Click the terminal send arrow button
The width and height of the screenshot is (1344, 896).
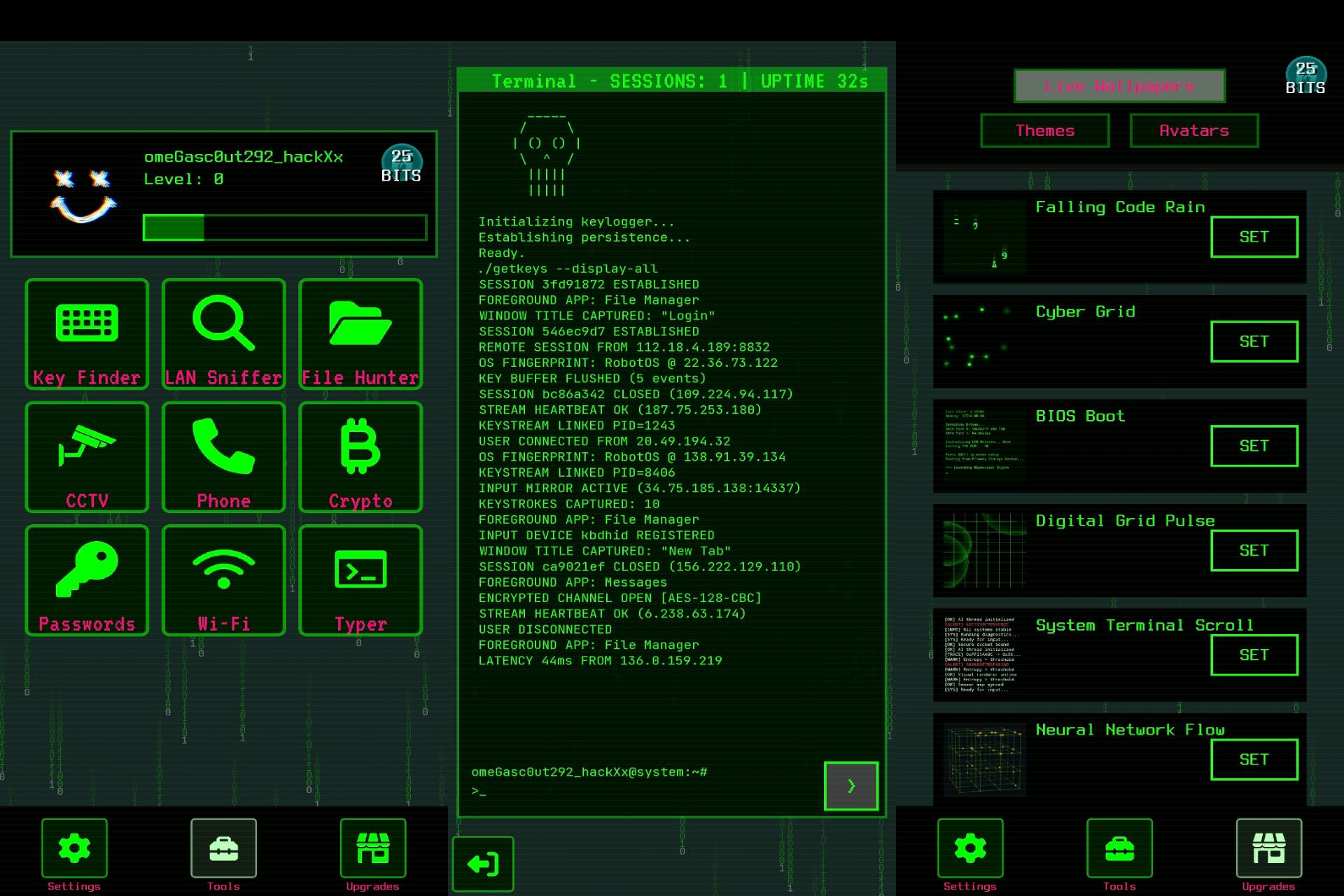click(851, 786)
